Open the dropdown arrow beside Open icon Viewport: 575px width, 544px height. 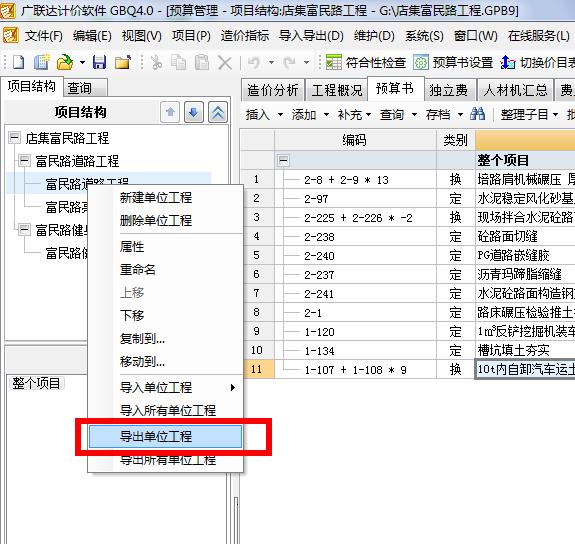[x=82, y=63]
